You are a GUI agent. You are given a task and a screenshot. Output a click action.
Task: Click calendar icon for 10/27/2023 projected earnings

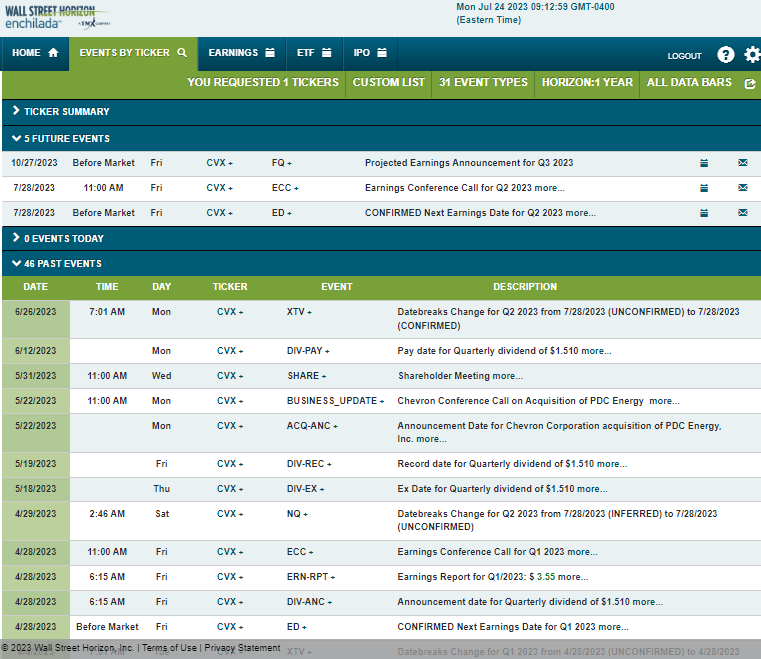704,162
